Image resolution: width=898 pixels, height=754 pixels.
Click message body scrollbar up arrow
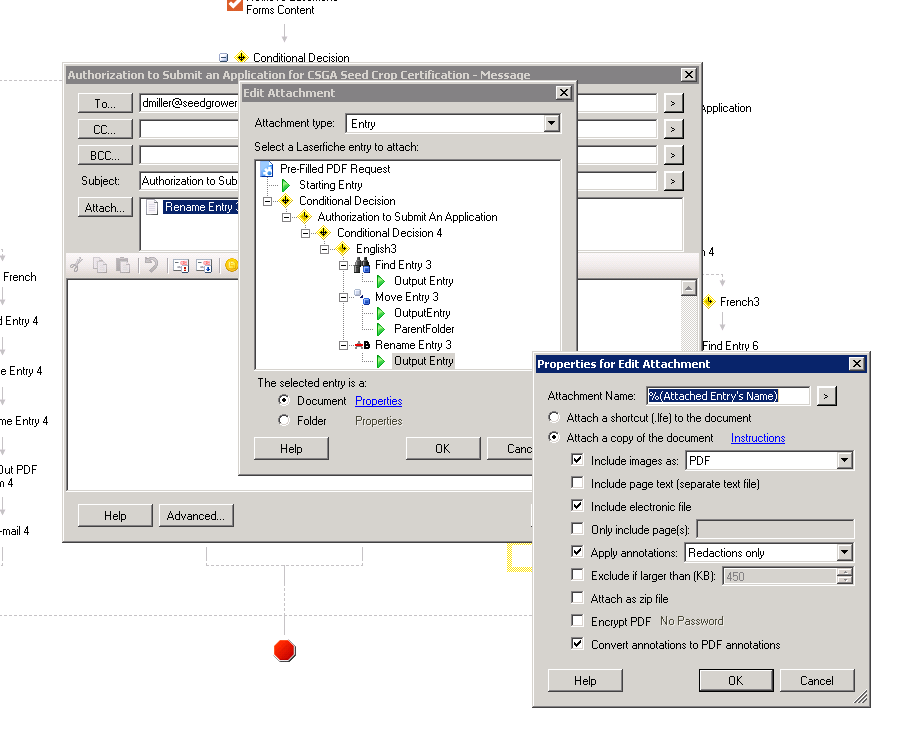click(x=689, y=287)
